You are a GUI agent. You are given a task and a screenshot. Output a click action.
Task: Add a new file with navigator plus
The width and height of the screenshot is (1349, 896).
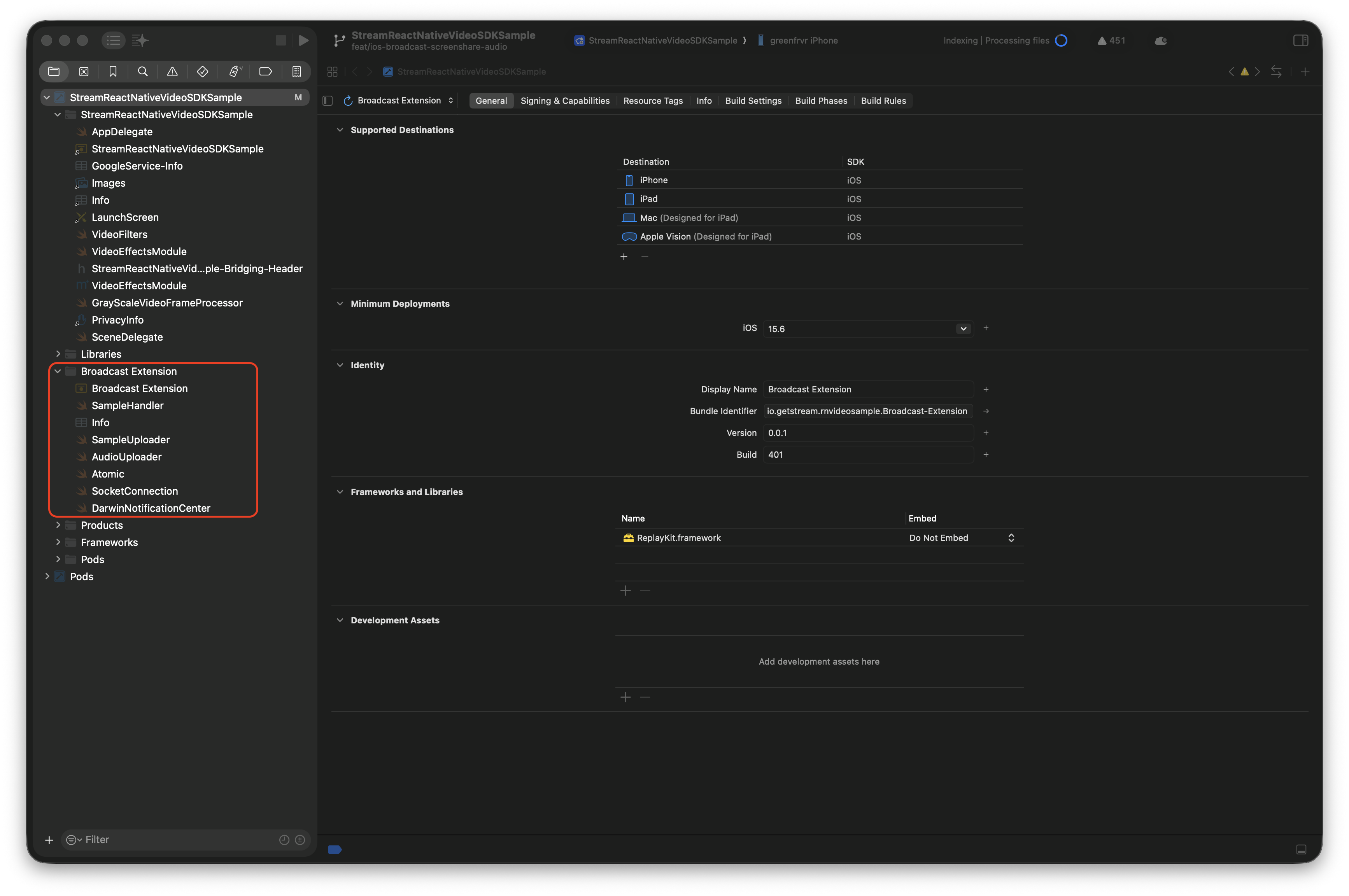coord(49,840)
